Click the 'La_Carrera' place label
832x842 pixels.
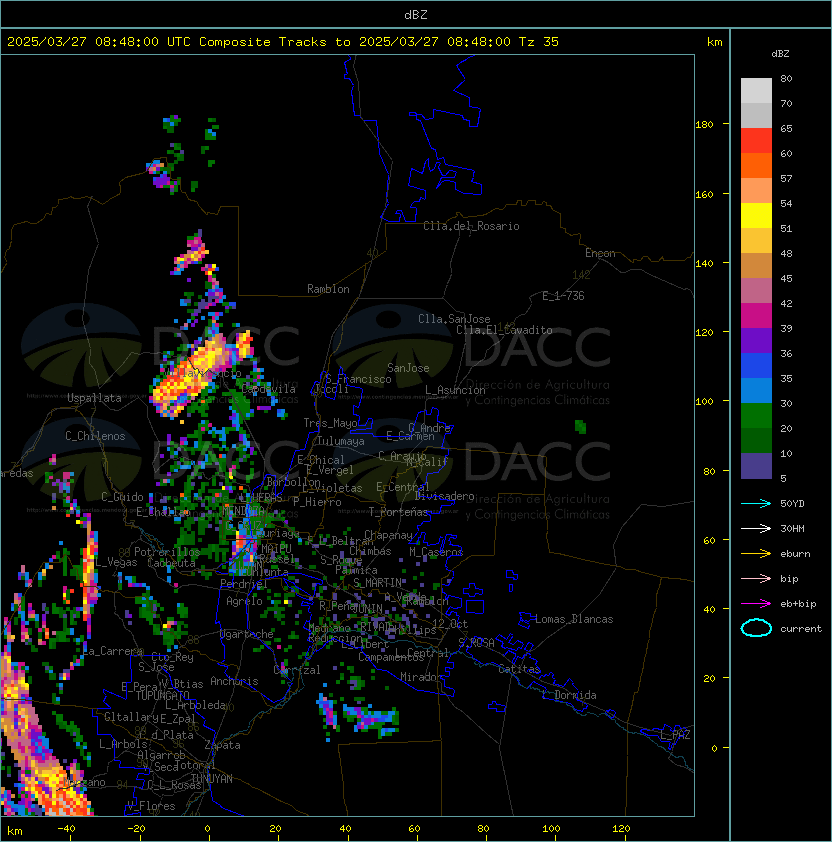tap(113, 651)
